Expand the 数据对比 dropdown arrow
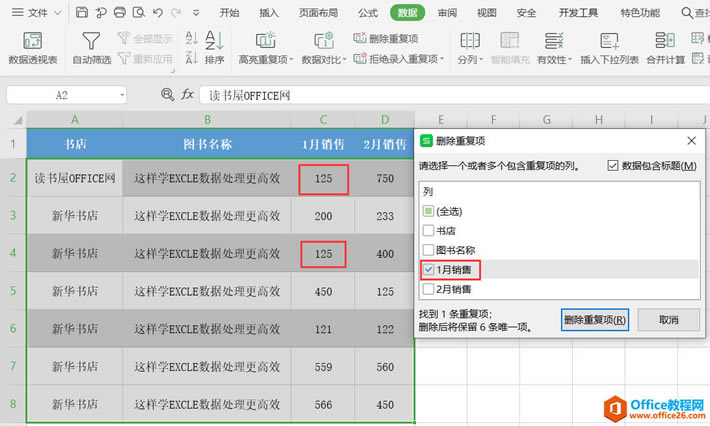The width and height of the screenshot is (710, 426). pos(345,60)
